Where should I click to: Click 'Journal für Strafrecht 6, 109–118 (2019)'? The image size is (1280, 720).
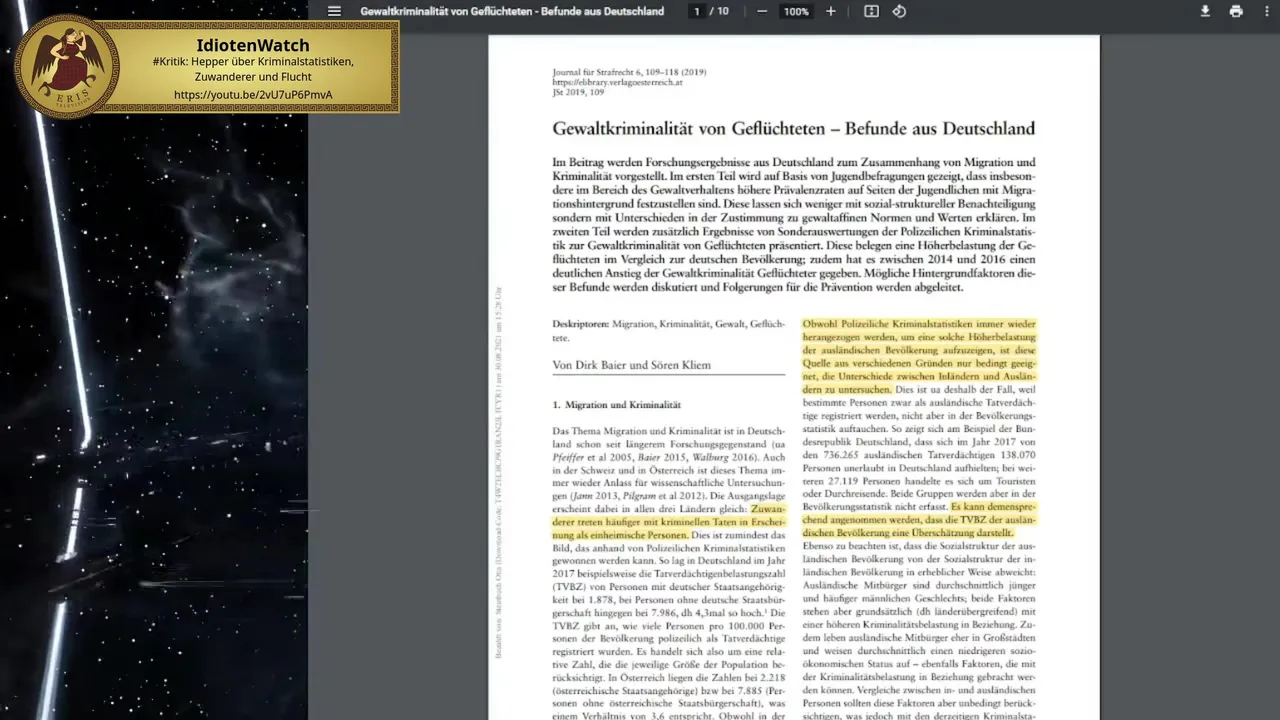[629, 72]
